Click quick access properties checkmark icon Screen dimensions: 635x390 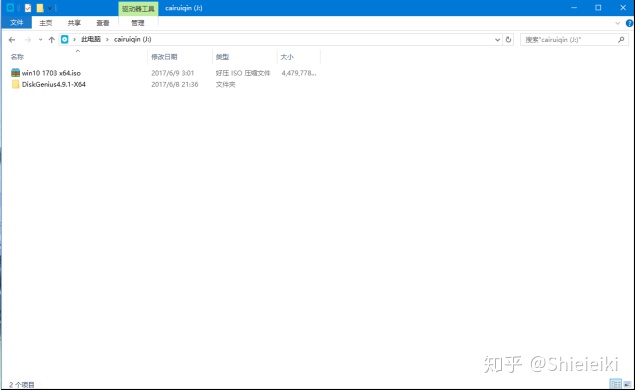(28, 8)
